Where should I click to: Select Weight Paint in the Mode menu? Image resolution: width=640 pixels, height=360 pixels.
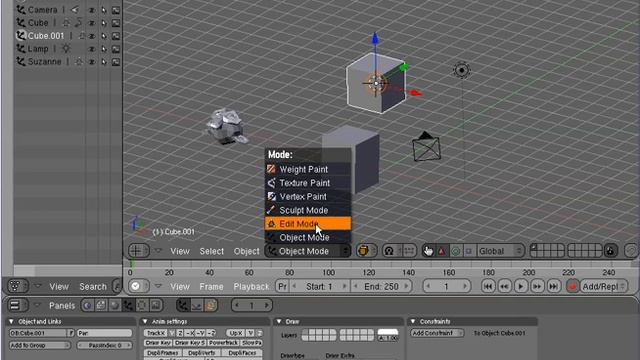click(x=308, y=169)
